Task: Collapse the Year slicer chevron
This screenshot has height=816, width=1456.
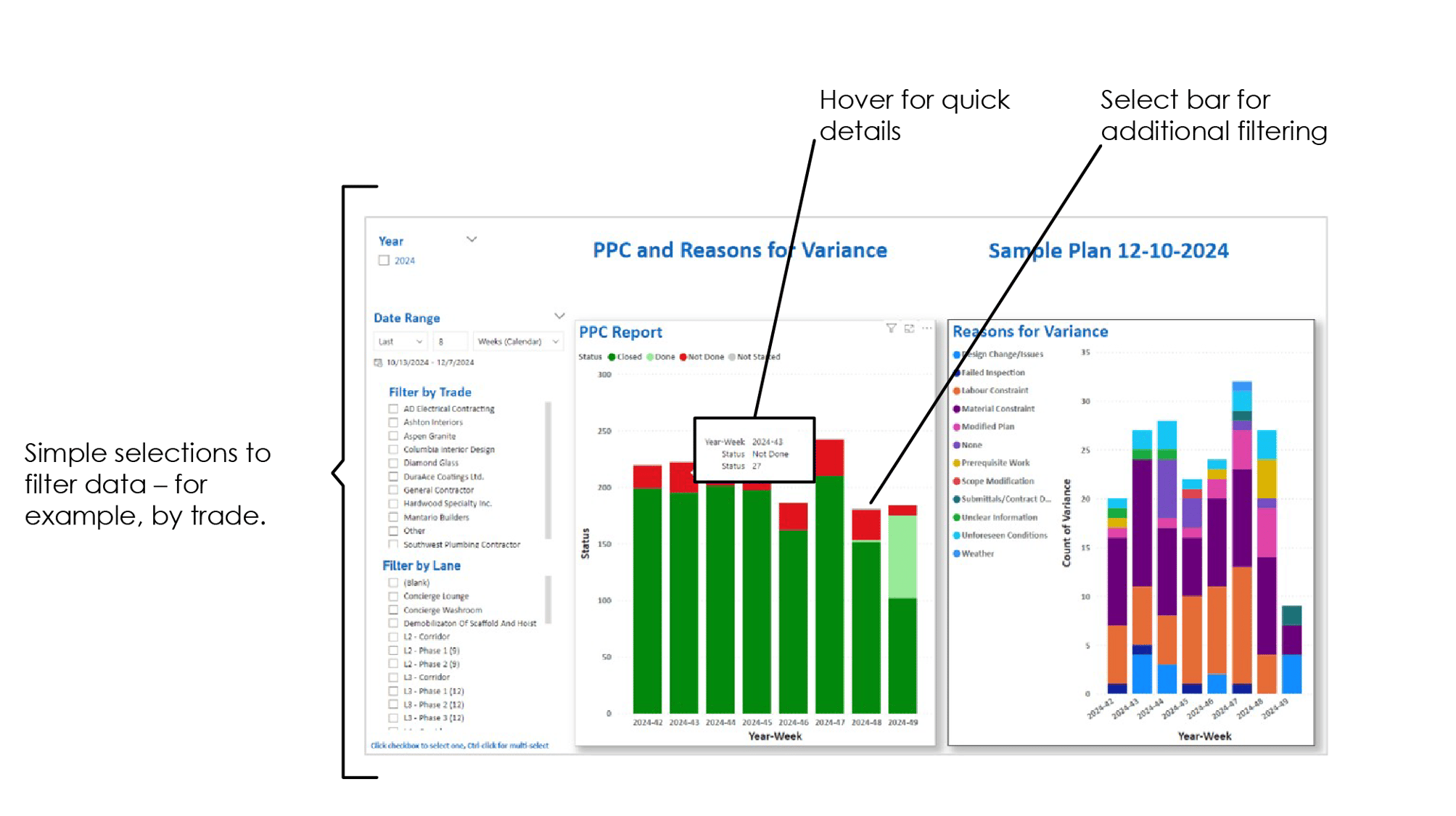Action: 472,239
